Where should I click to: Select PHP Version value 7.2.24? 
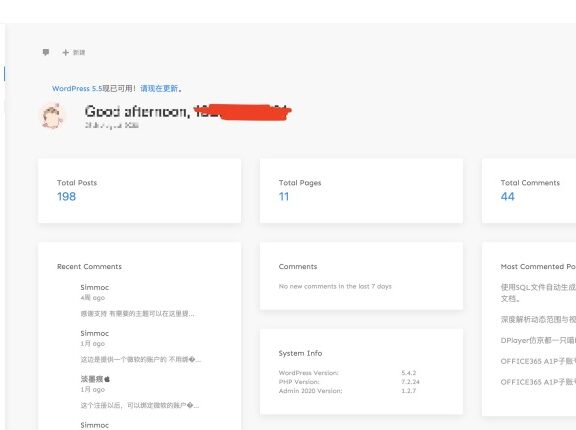pyautogui.click(x=410, y=382)
